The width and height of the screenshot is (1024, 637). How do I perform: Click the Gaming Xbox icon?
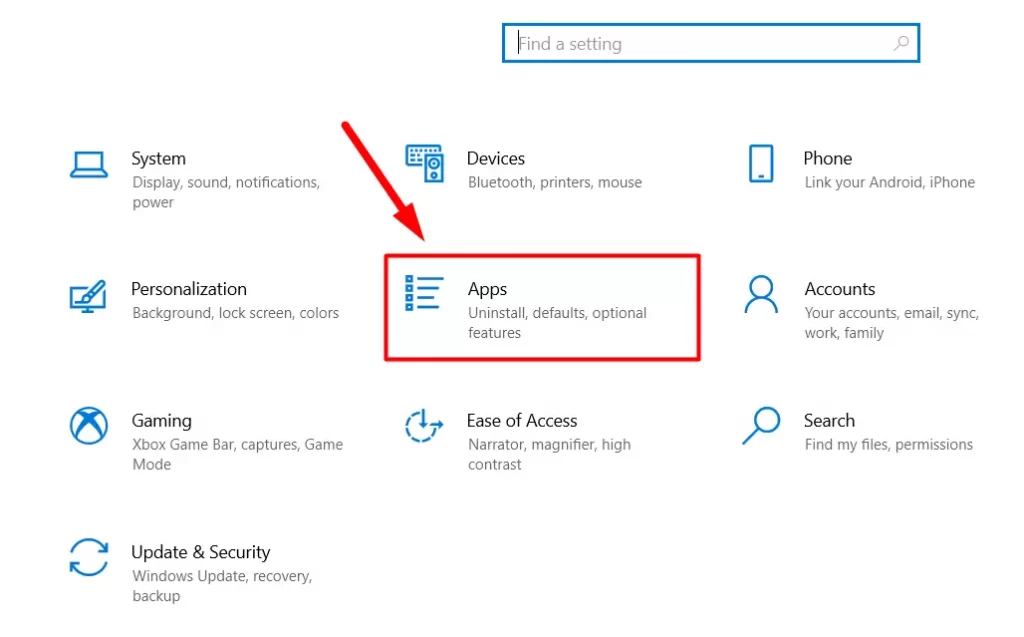tap(89, 426)
